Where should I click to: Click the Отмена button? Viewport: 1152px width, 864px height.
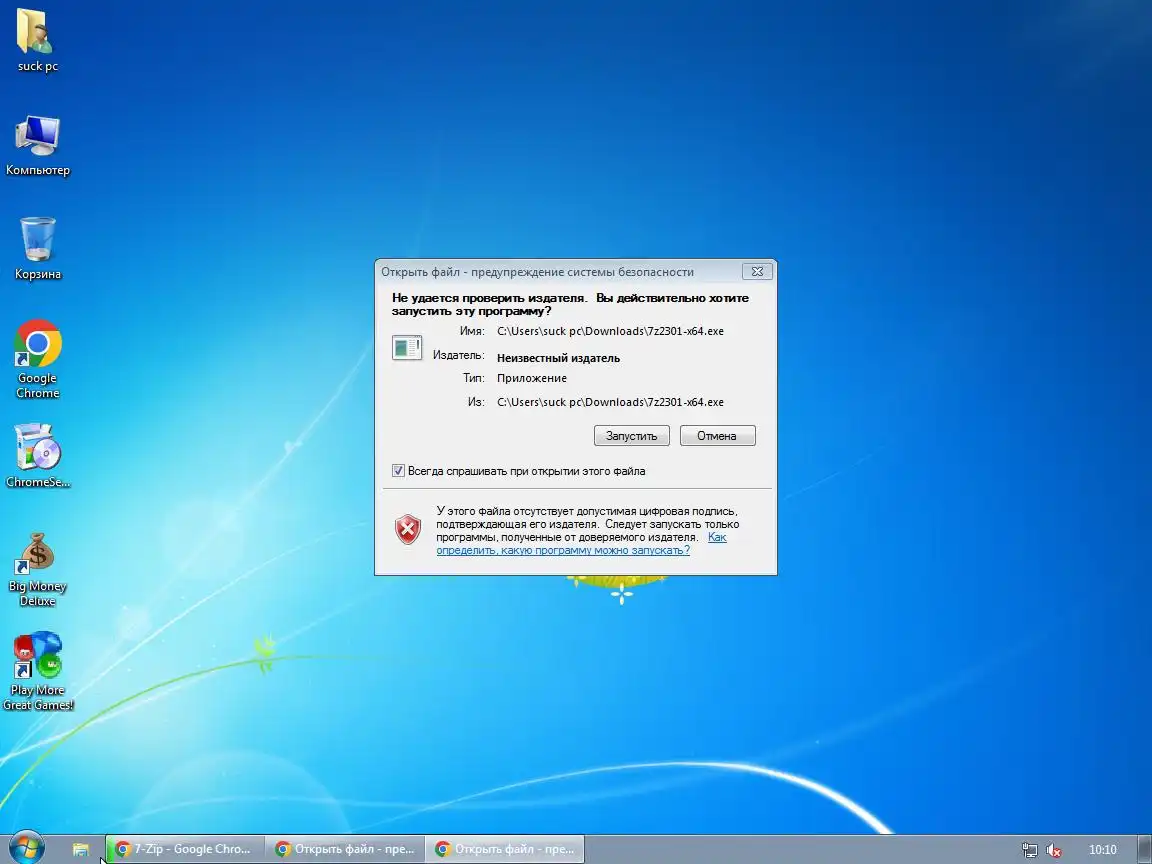click(x=716, y=436)
